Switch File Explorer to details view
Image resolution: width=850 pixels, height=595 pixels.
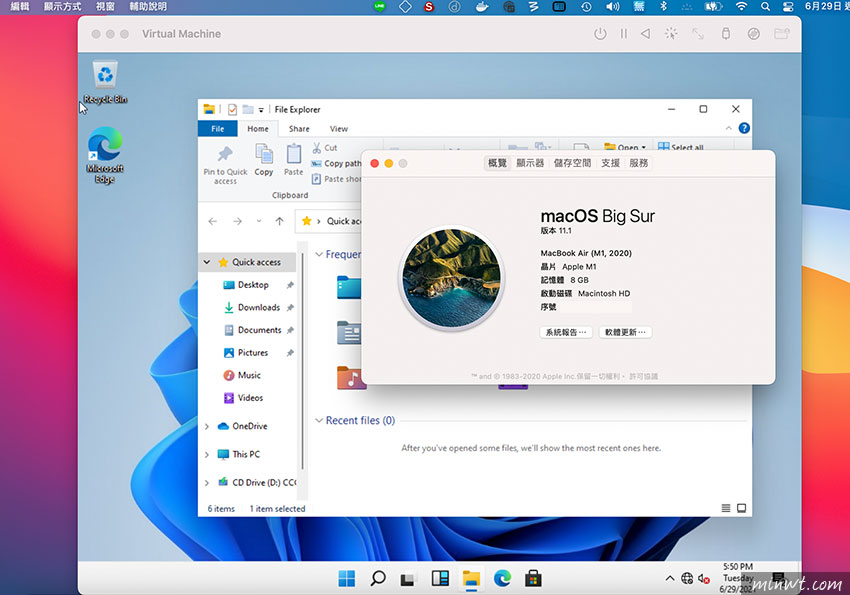coord(726,508)
